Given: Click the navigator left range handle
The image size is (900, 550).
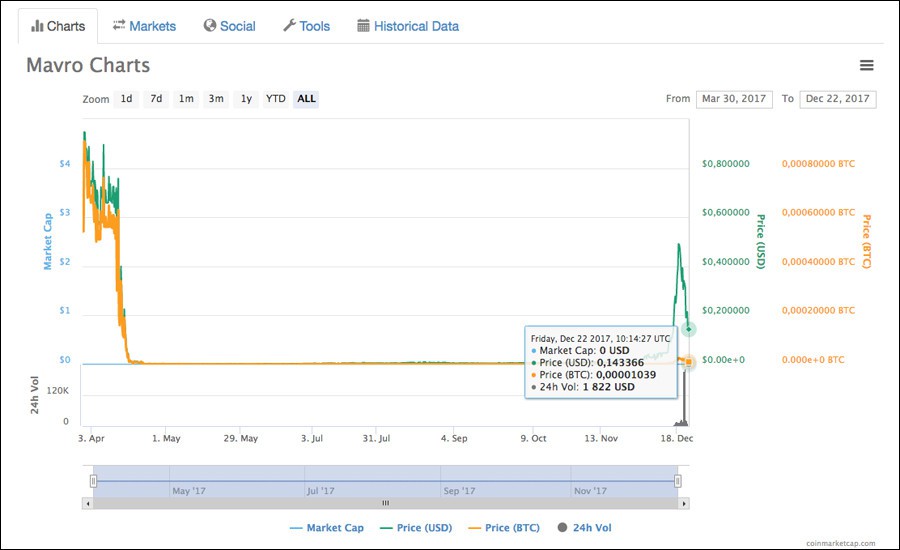Looking at the screenshot, I should point(93,481).
